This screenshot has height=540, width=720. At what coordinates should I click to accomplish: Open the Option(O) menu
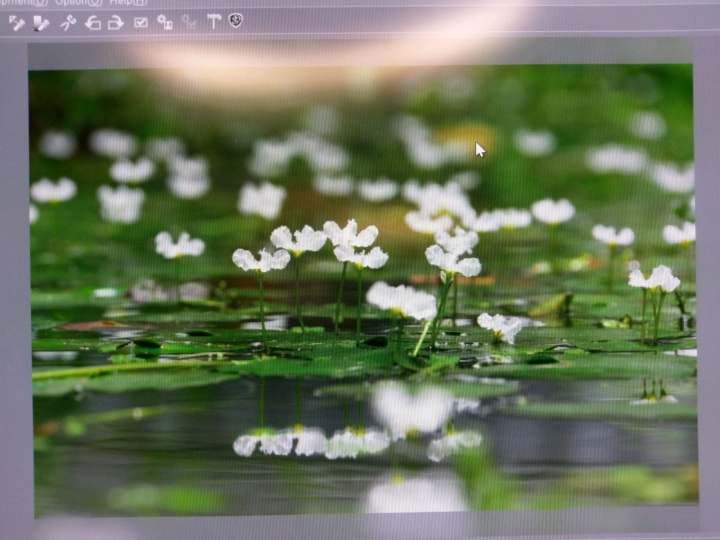coord(79,2)
